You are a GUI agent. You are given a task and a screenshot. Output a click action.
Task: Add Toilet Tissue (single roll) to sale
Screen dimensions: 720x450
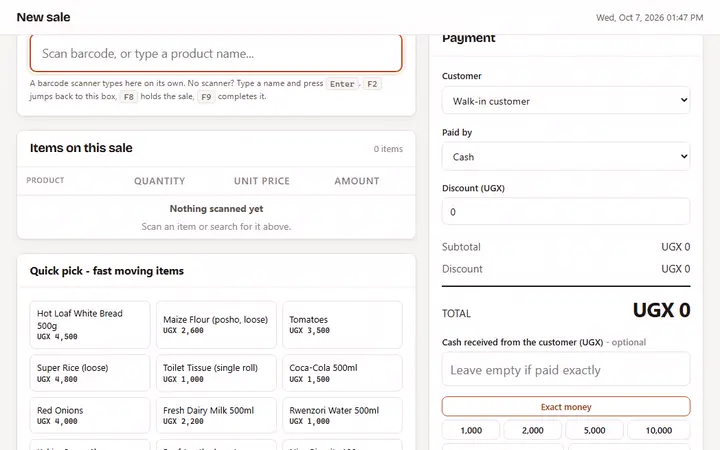coord(216,373)
